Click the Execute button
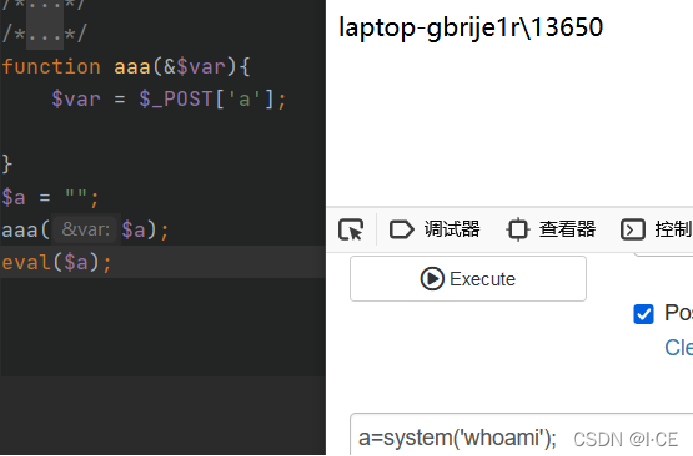This screenshot has width=693, height=456. pos(468,279)
